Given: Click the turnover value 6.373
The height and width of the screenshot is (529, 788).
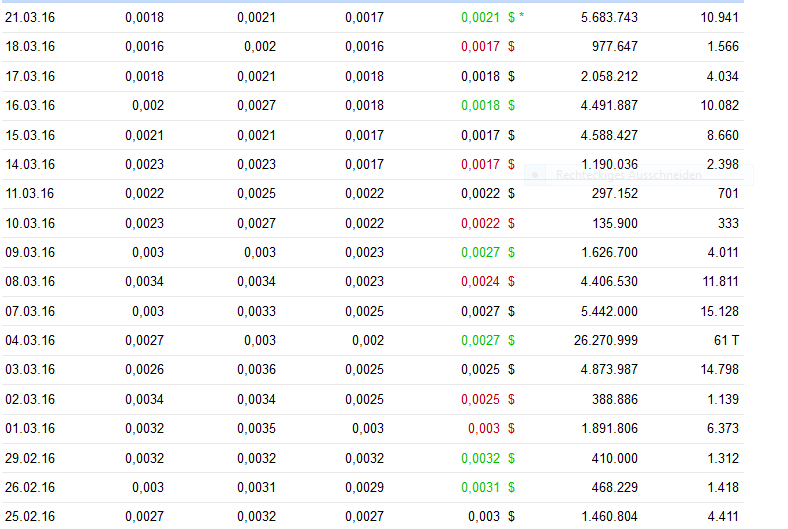Looking at the screenshot, I should [x=723, y=429].
